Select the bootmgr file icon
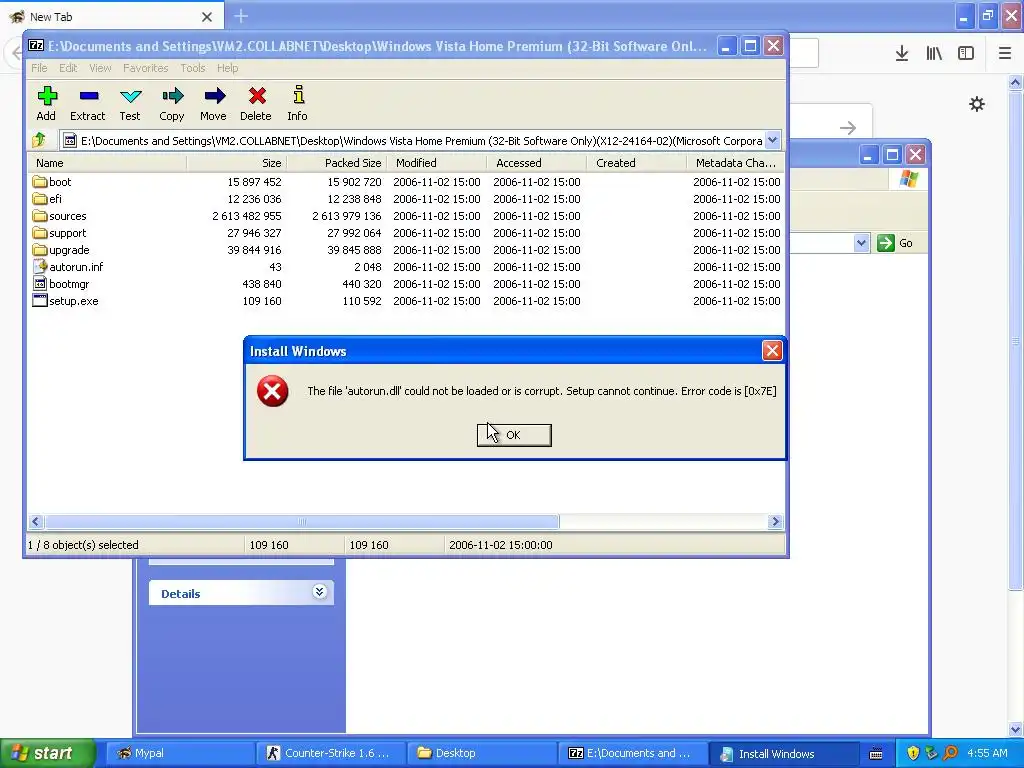 click(x=40, y=283)
